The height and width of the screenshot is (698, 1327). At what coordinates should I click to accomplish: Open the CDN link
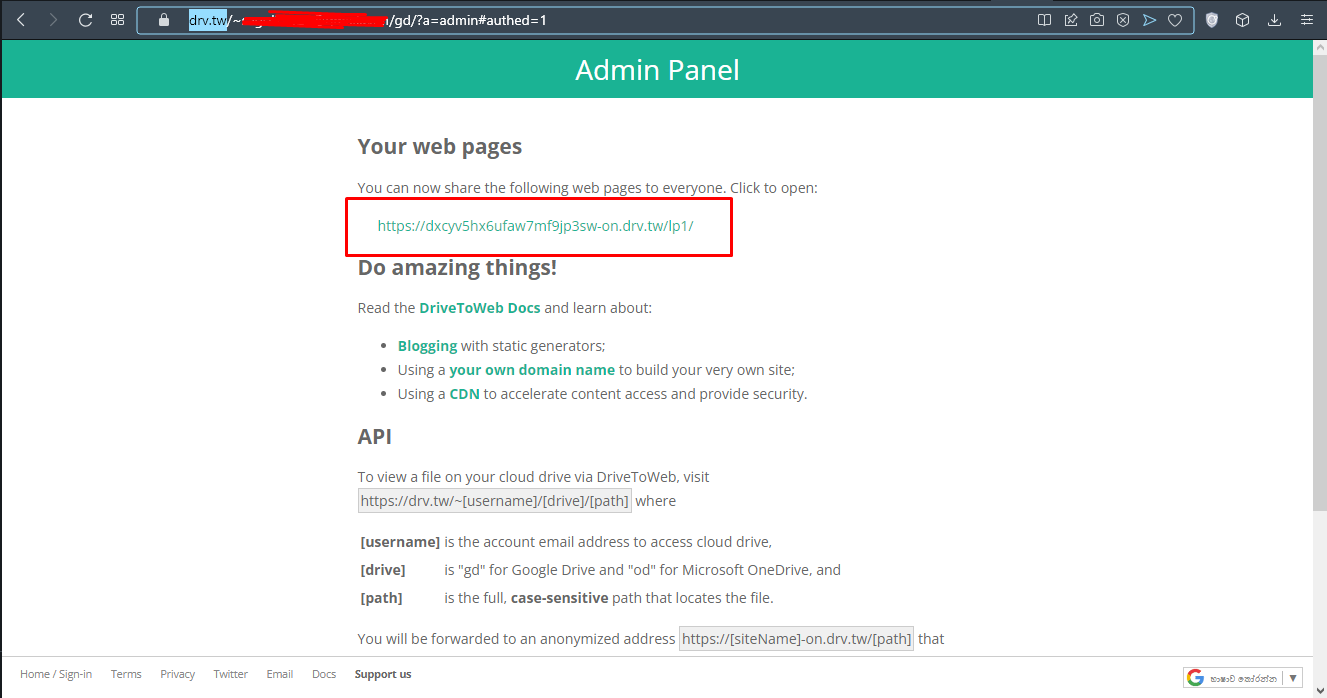coord(464,394)
